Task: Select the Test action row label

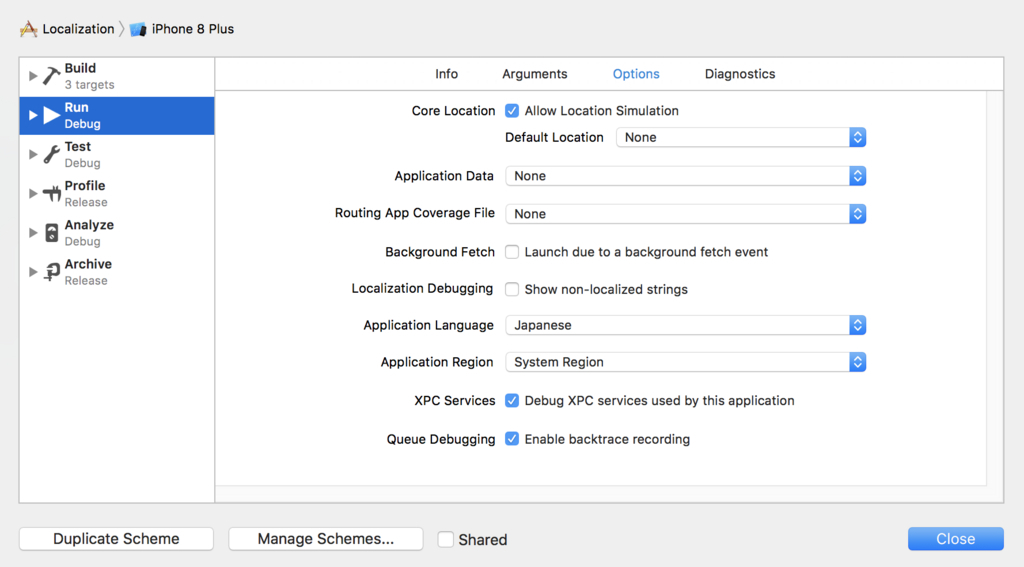Action: (78, 146)
